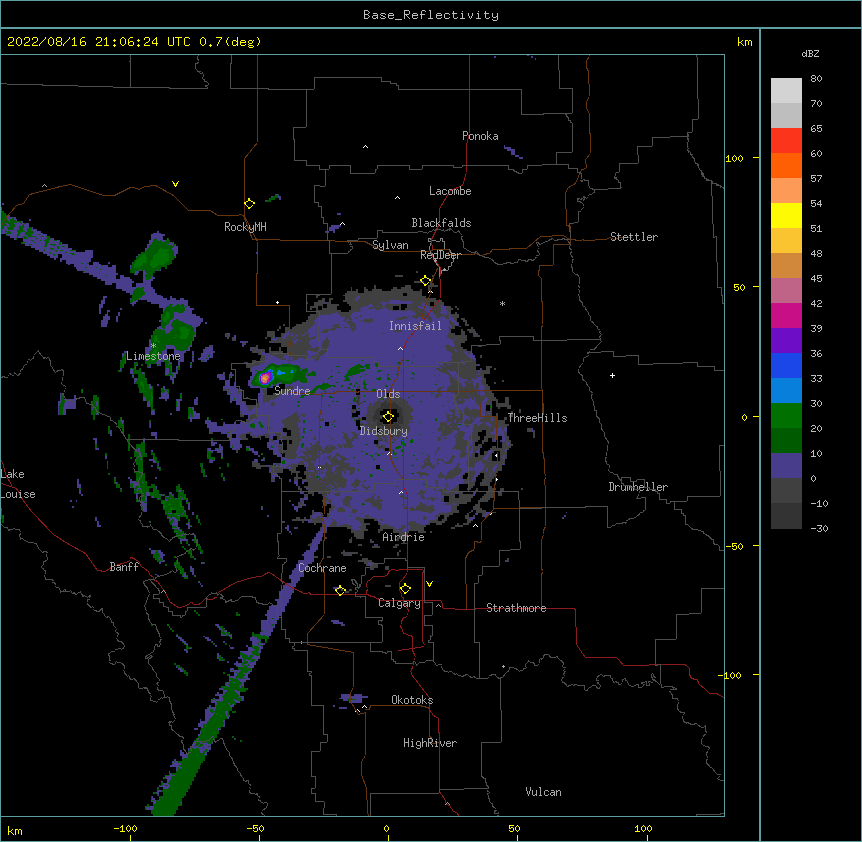
Task: Click the HighRiver label
Action: (430, 743)
